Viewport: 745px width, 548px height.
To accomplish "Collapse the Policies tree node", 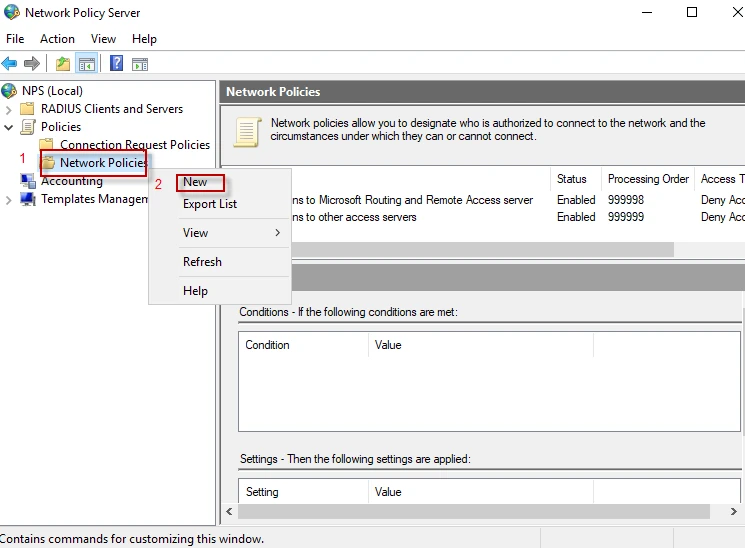I will pos(10,127).
